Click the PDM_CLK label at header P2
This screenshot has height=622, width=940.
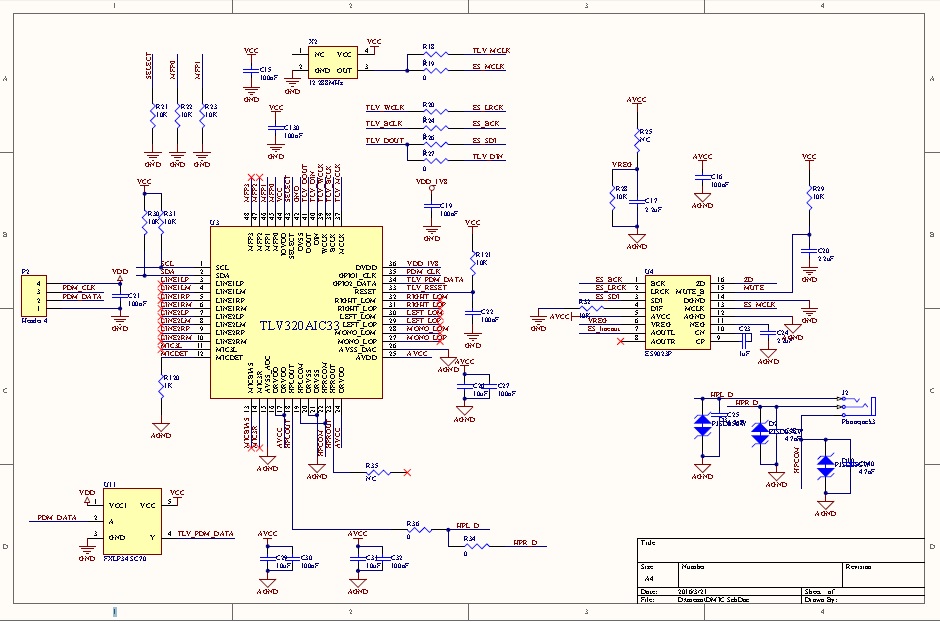(79, 288)
